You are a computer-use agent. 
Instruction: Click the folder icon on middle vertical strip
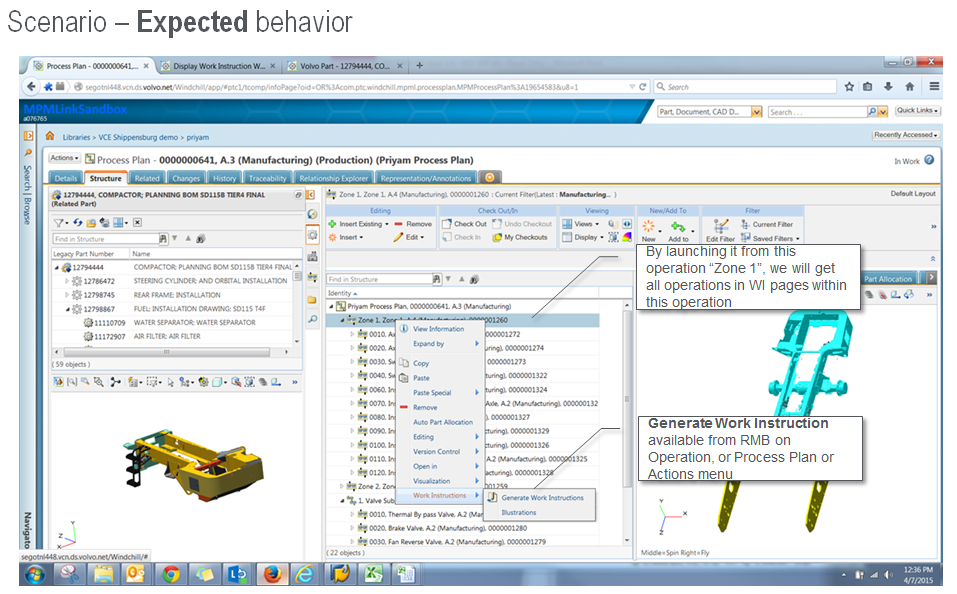tap(312, 299)
